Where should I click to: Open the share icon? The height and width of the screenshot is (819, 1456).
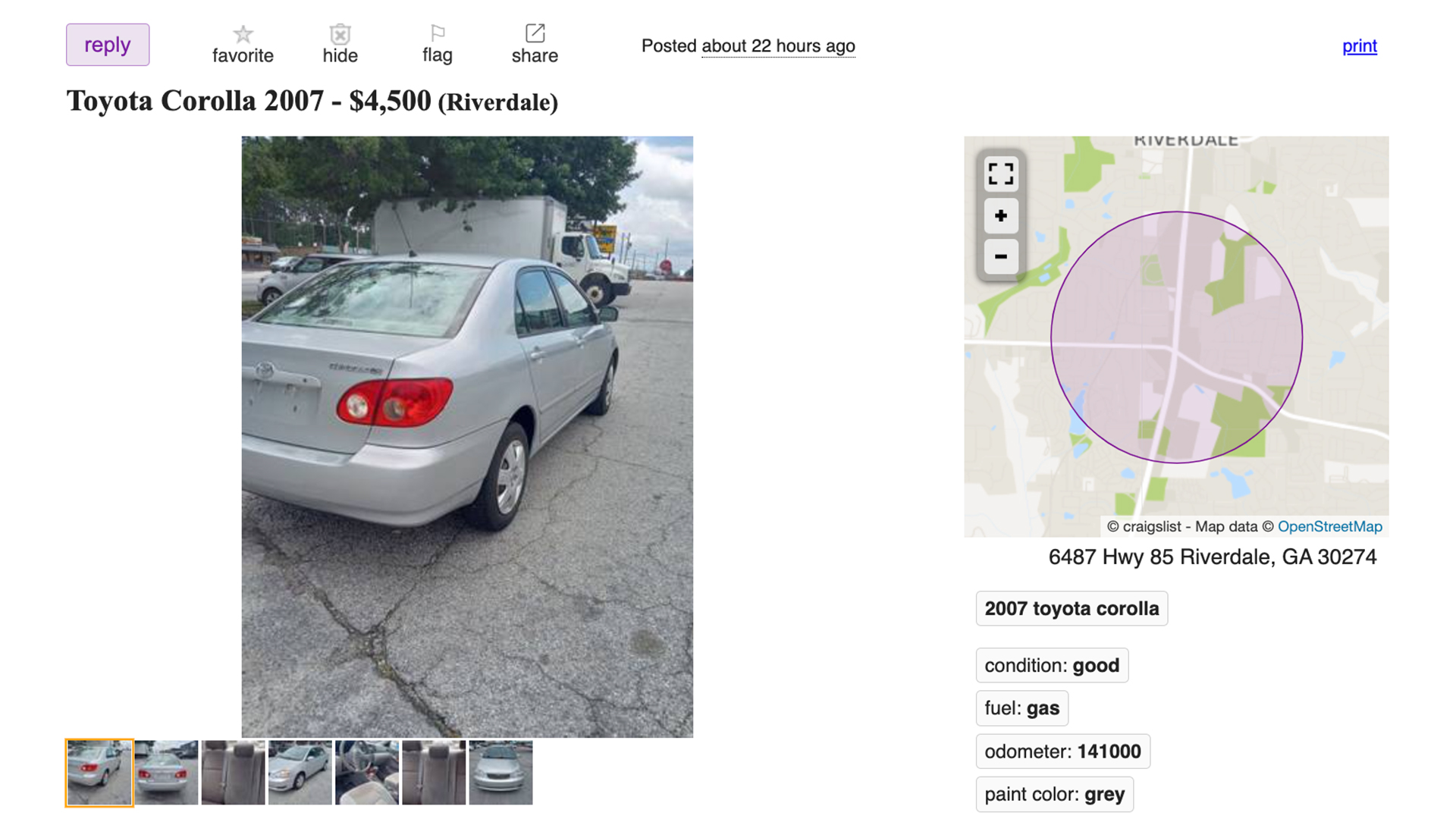point(535,33)
